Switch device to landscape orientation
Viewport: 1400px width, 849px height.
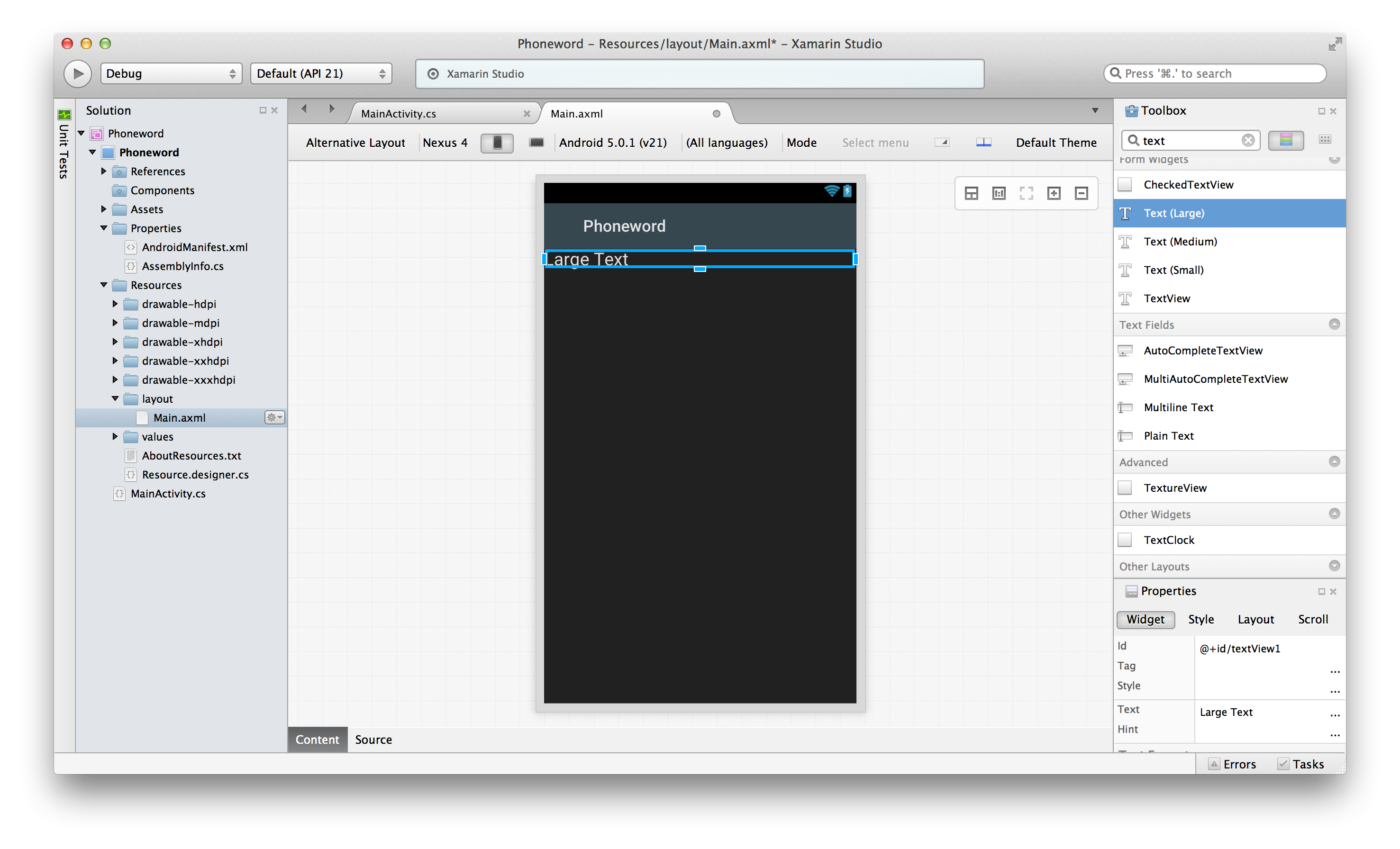point(536,143)
